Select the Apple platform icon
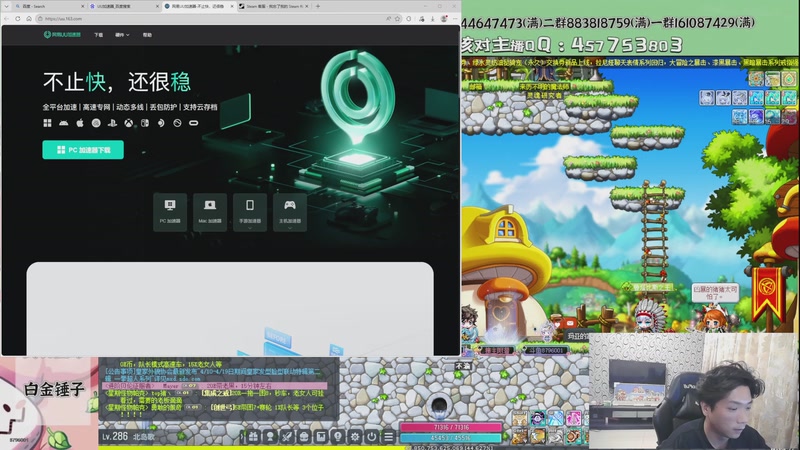 tap(80, 123)
